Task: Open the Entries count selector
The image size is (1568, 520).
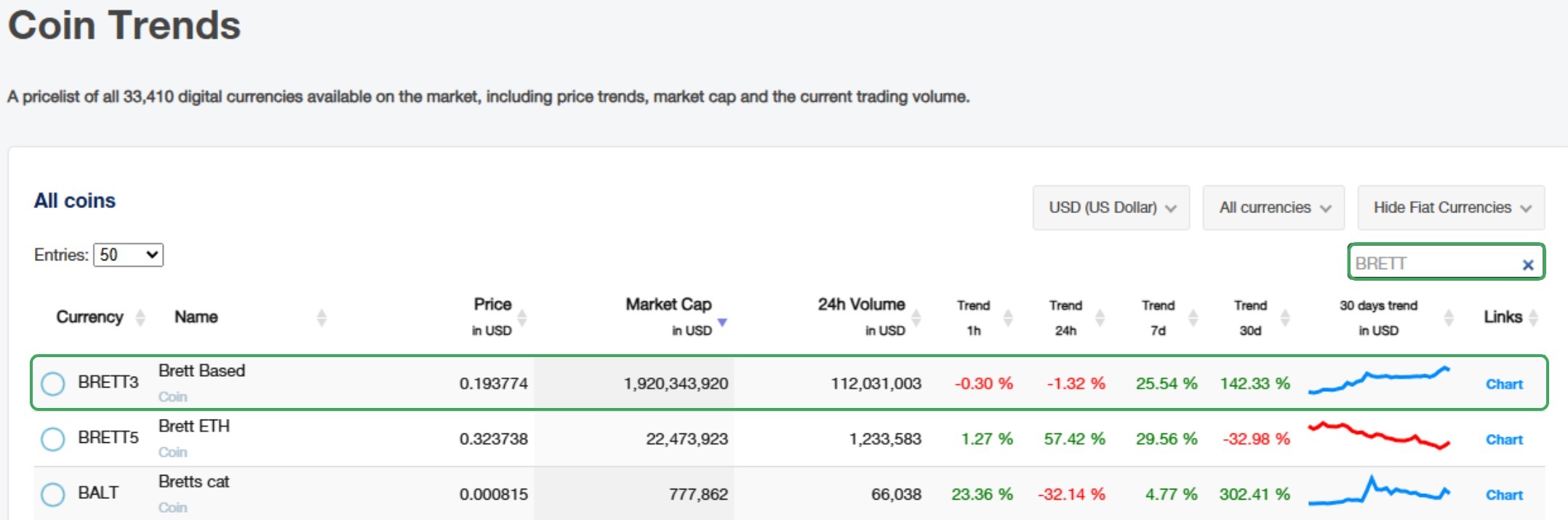Action: [129, 255]
